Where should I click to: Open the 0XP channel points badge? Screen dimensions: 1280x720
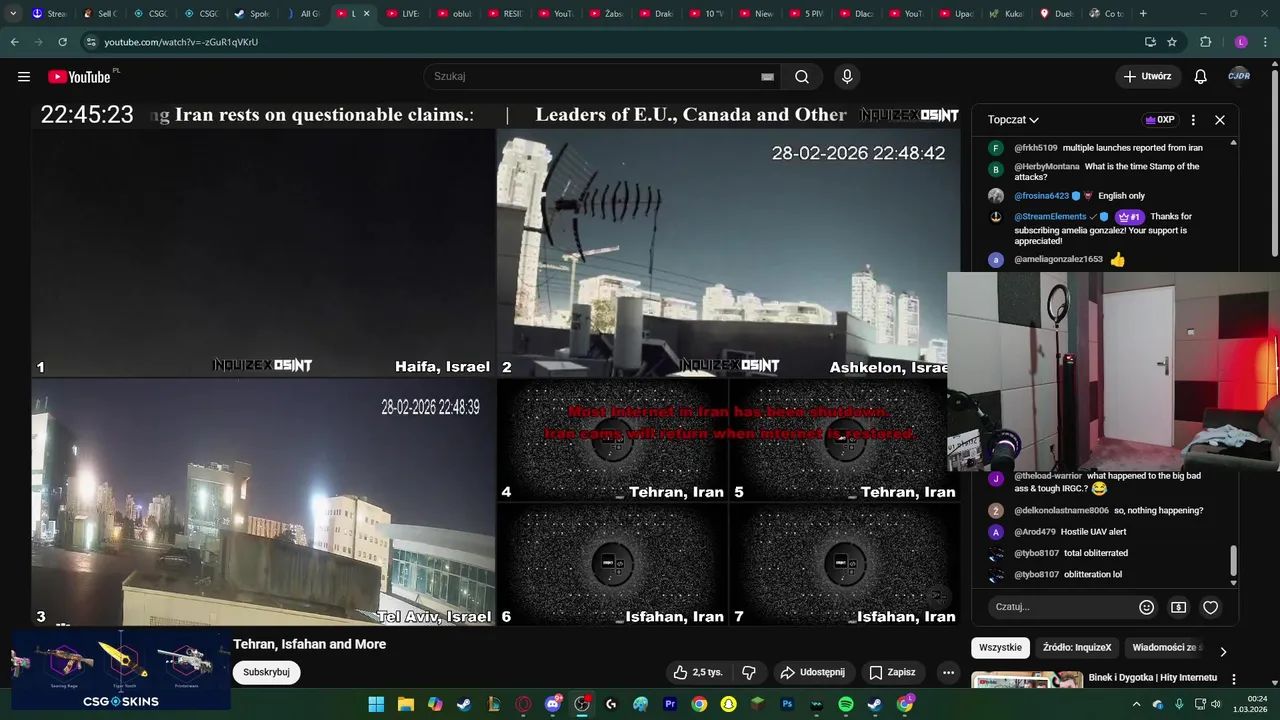[x=1159, y=120]
